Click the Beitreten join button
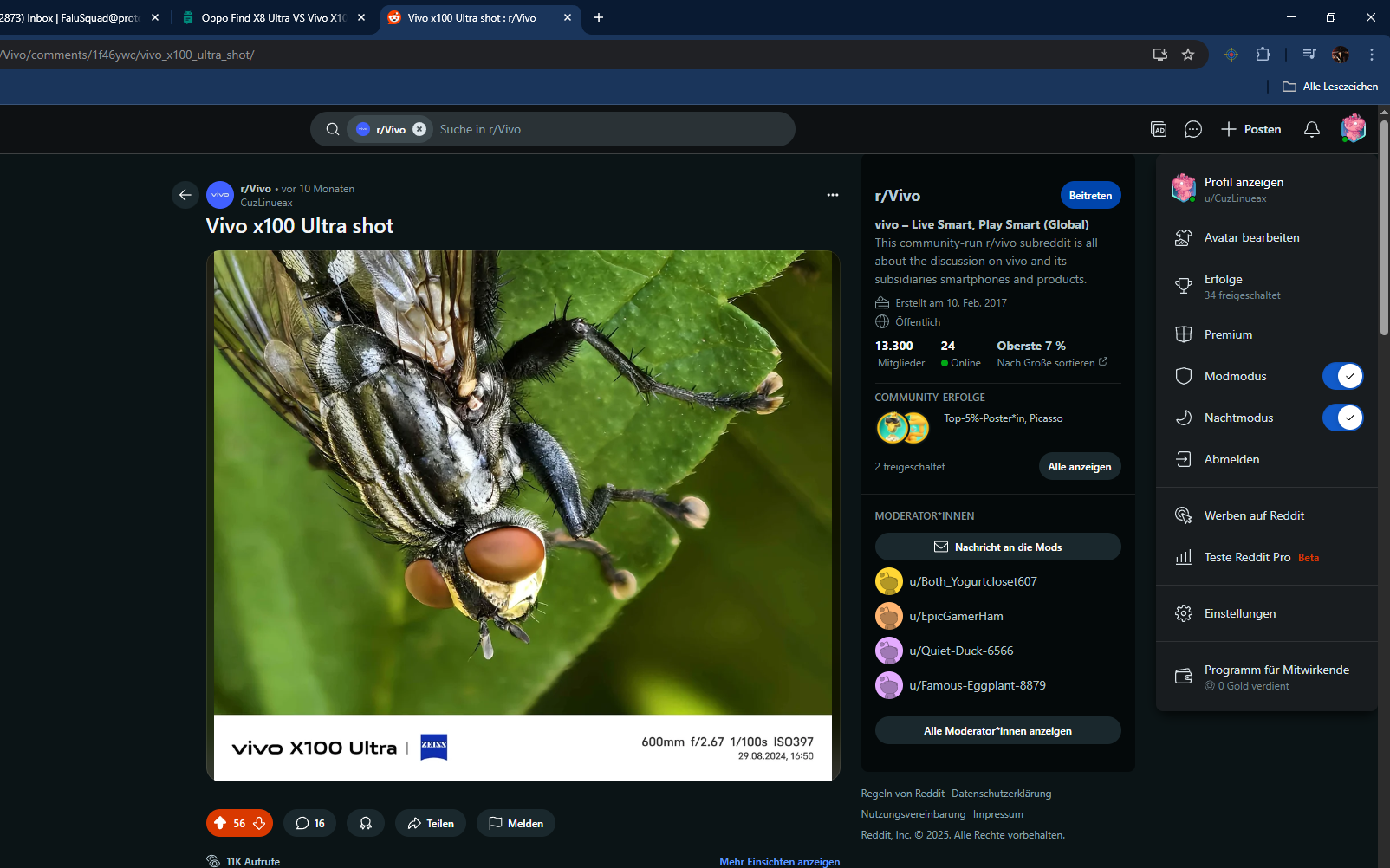Image resolution: width=1390 pixels, height=868 pixels. click(1090, 195)
